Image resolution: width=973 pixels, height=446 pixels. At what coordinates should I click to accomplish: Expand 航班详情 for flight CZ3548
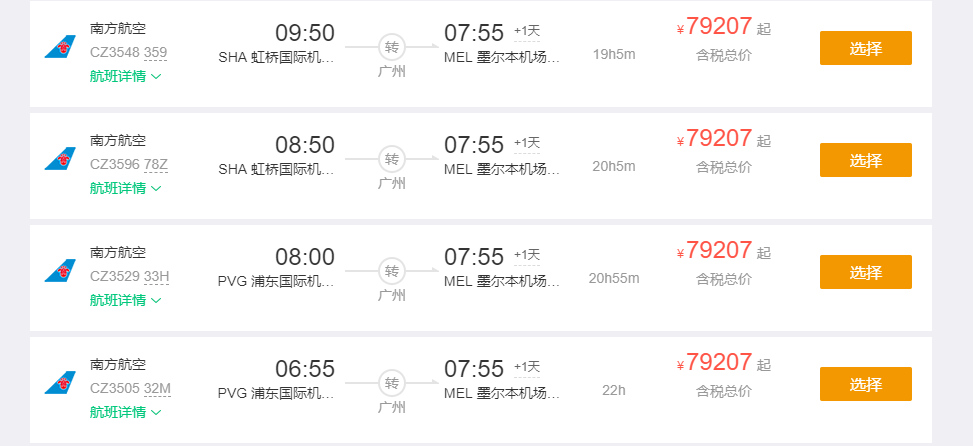[x=125, y=76]
